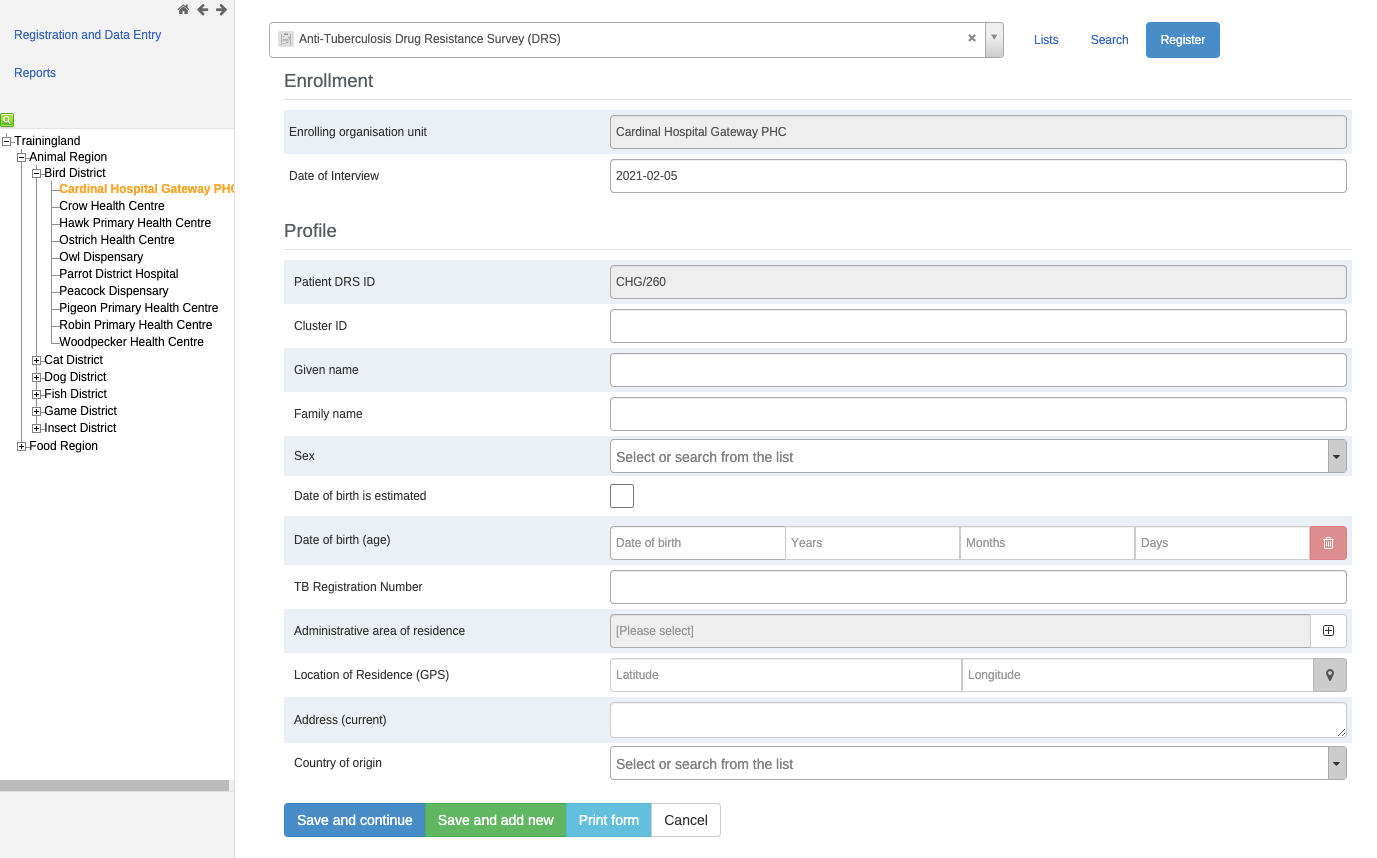Click Save and continue button

tap(355, 820)
